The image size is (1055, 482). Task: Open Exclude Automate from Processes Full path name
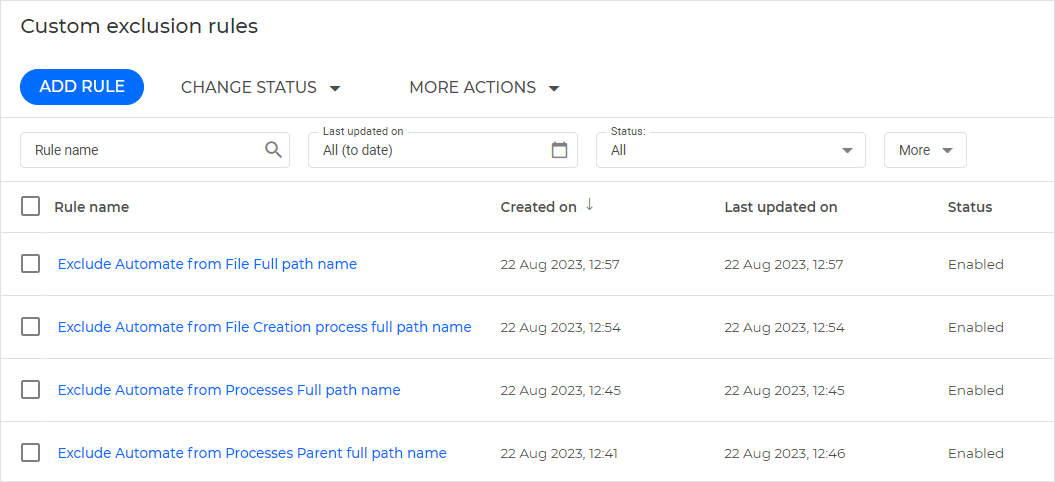[229, 390]
